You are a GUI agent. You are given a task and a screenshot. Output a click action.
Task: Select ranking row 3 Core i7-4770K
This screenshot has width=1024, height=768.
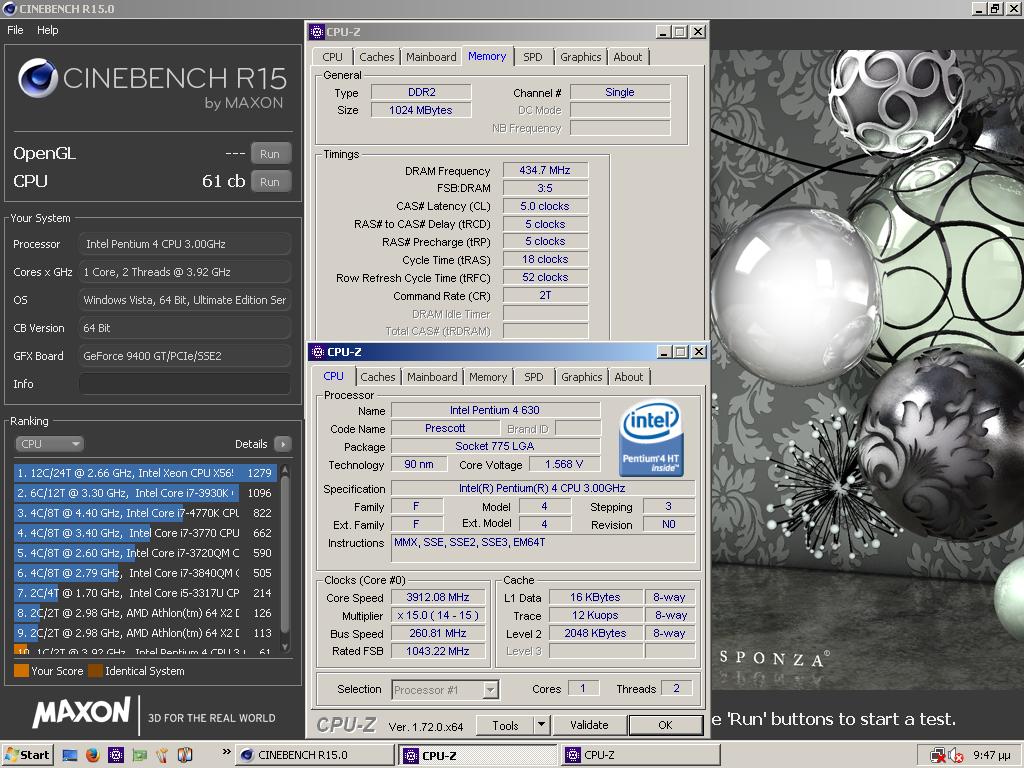click(145, 513)
